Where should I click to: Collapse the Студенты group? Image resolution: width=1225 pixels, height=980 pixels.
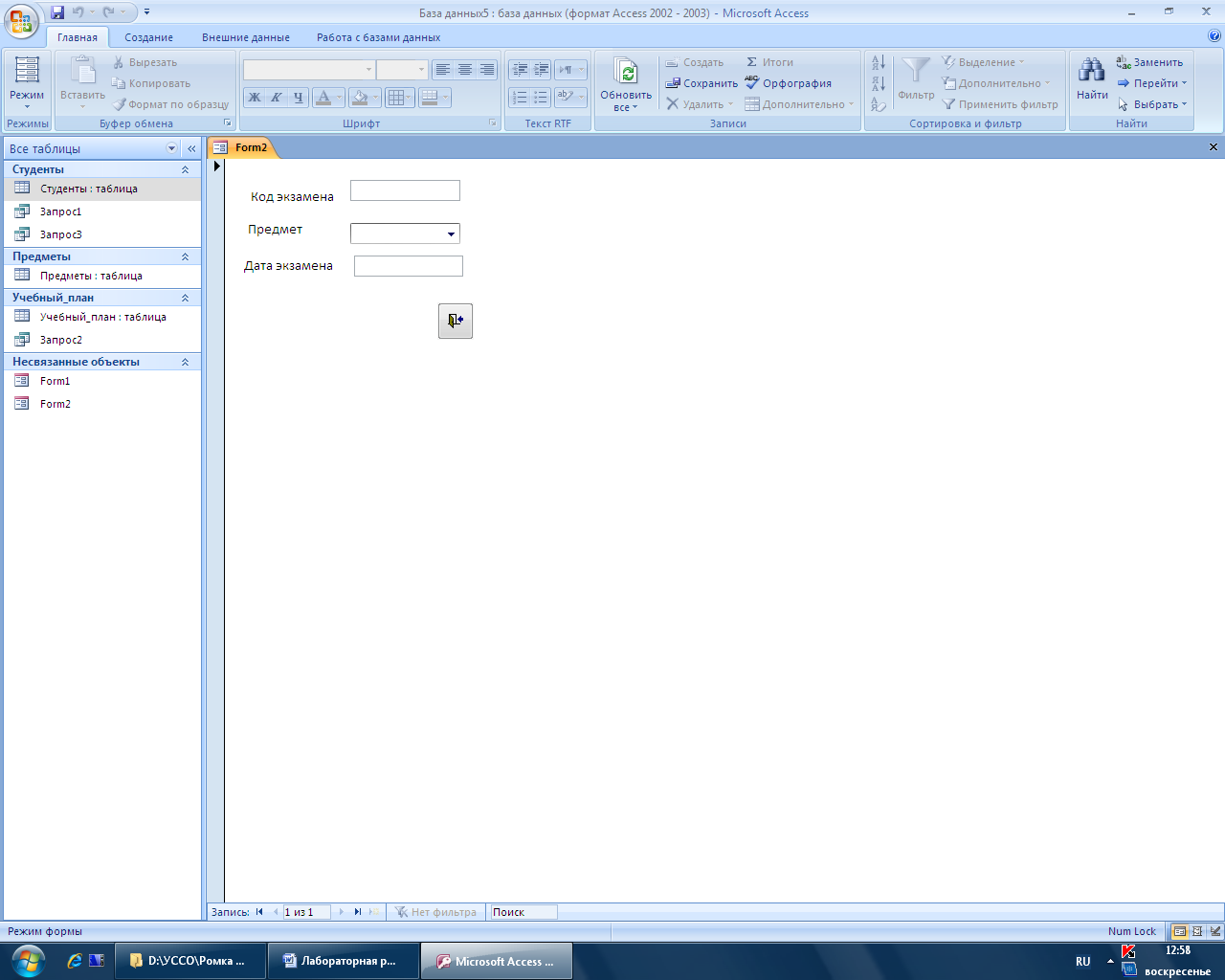coord(186,169)
